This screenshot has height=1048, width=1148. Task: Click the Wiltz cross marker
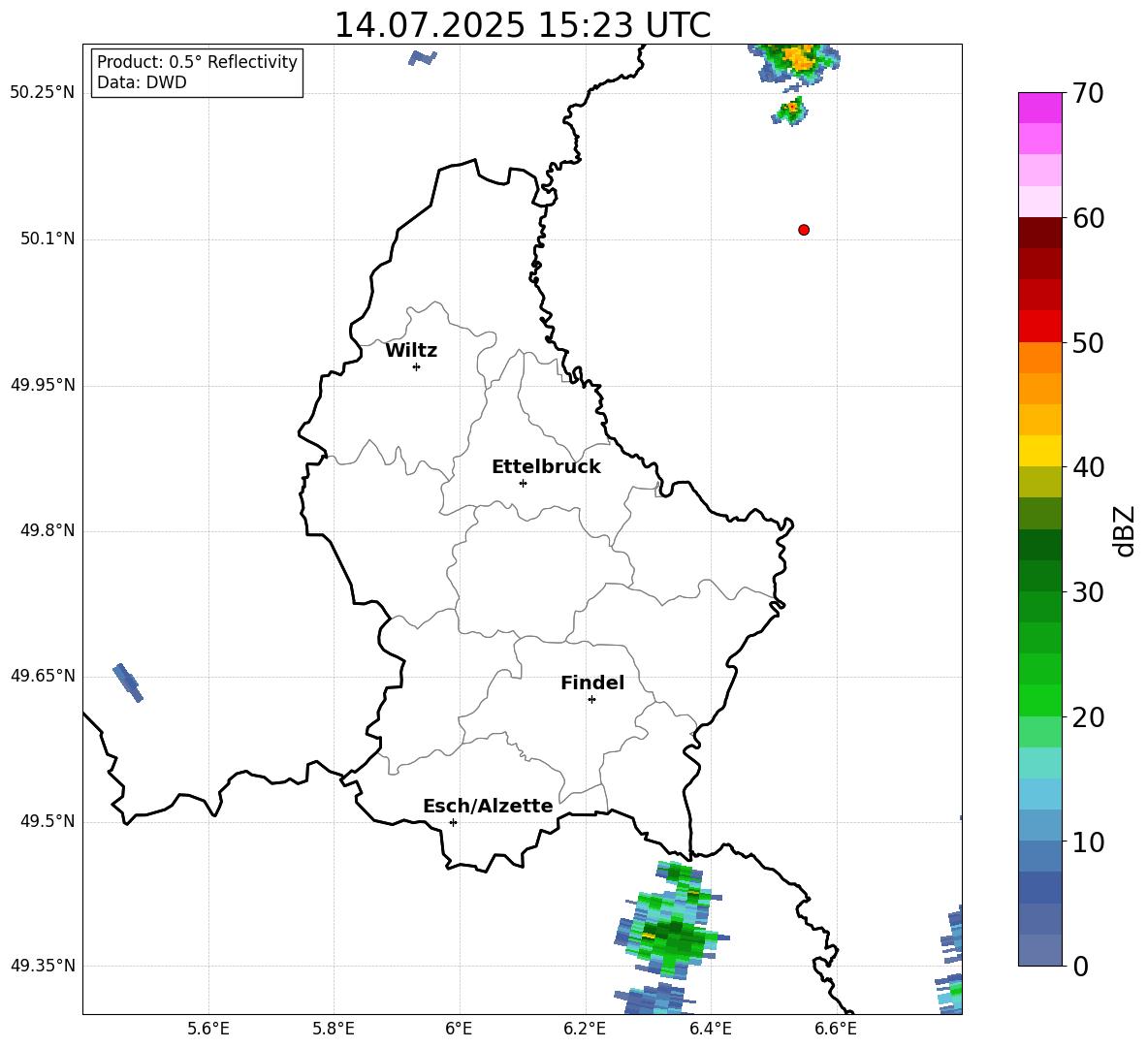pyautogui.click(x=416, y=366)
